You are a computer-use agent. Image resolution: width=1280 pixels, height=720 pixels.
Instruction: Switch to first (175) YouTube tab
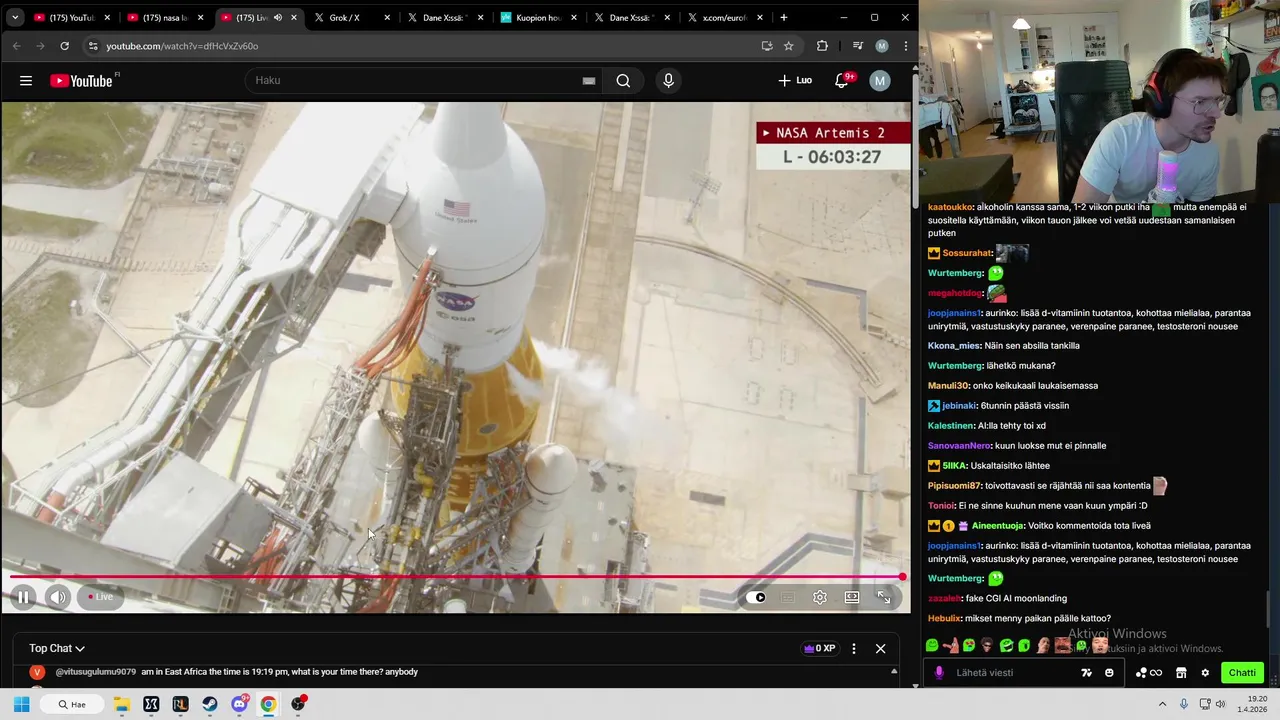70,18
